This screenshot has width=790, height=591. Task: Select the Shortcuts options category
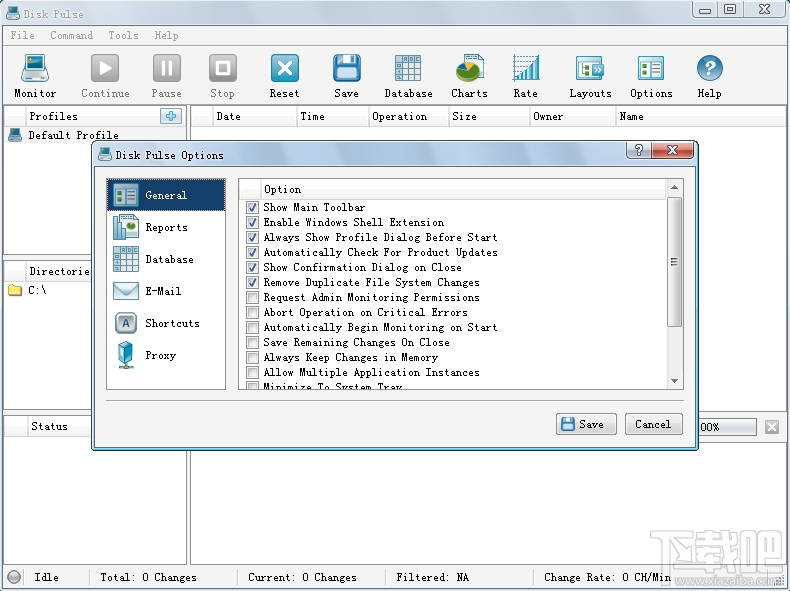coord(166,323)
